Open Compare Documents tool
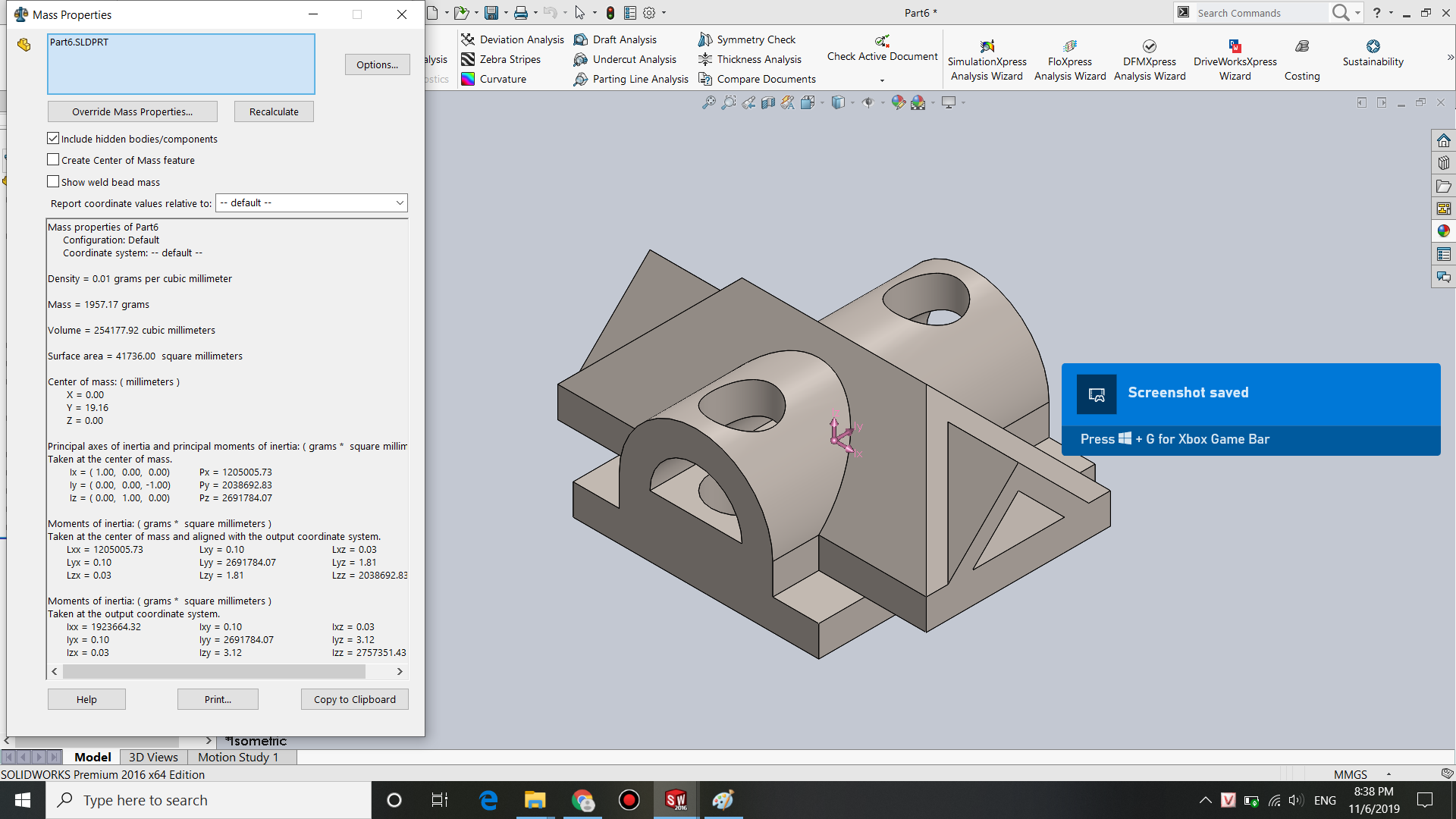The width and height of the screenshot is (1456, 819). click(757, 79)
